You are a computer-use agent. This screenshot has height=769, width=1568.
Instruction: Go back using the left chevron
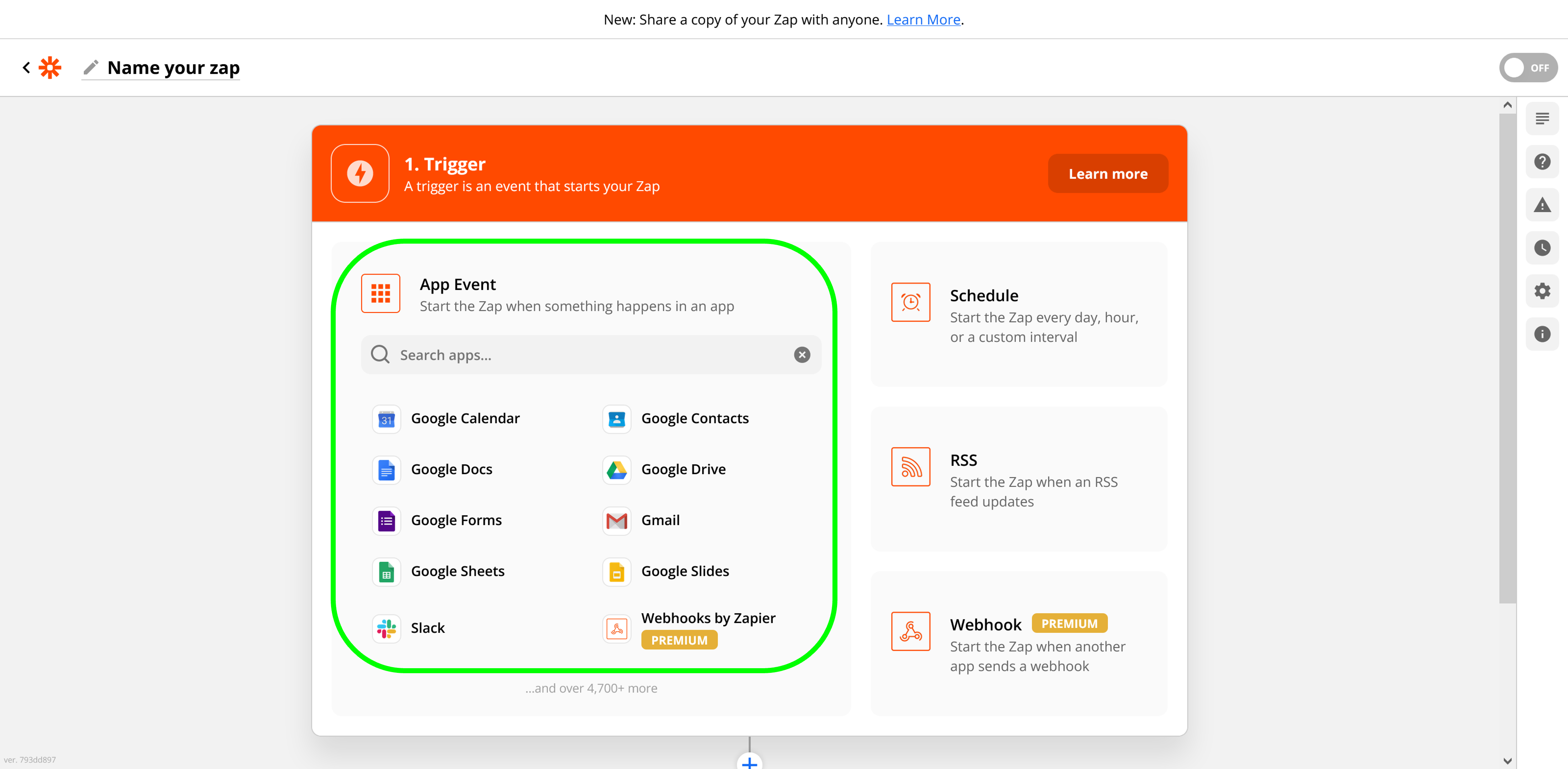(26, 68)
